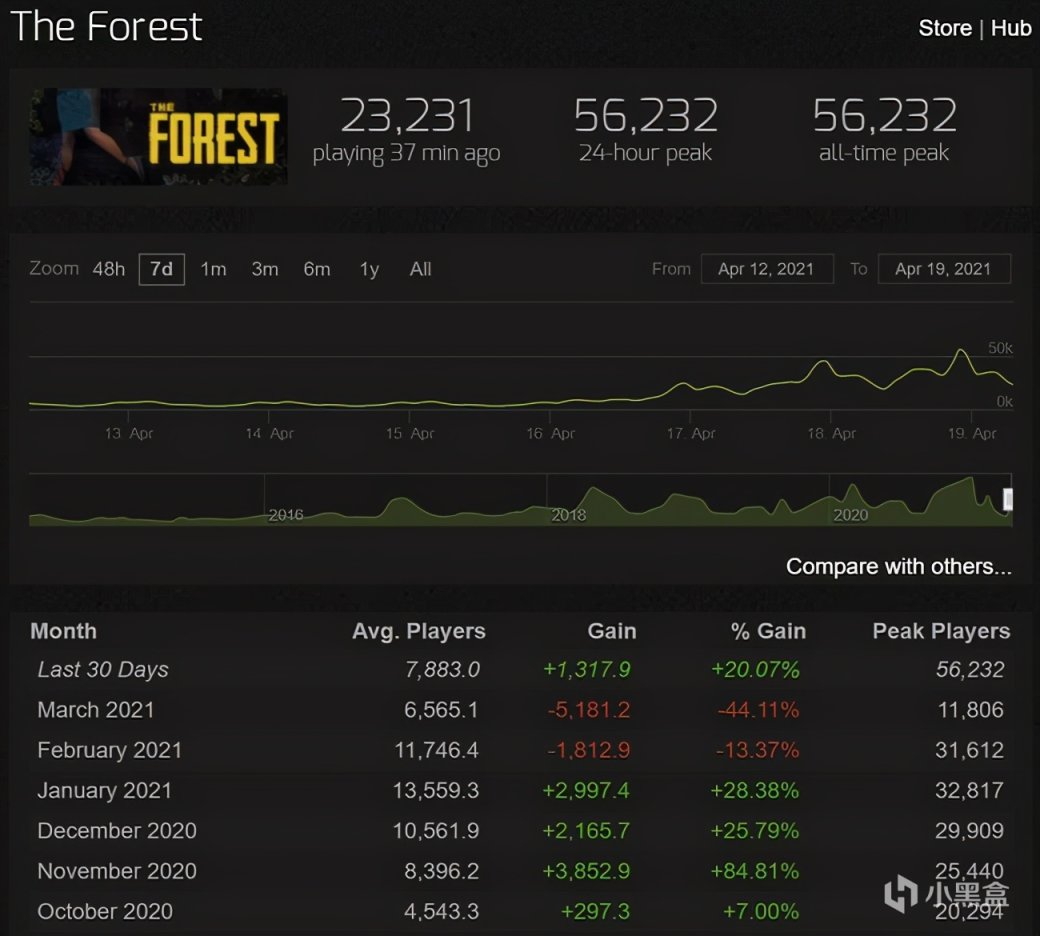The width and height of the screenshot is (1040, 936).
Task: Grab the navigator range handle at right edge
Action: 1008,500
